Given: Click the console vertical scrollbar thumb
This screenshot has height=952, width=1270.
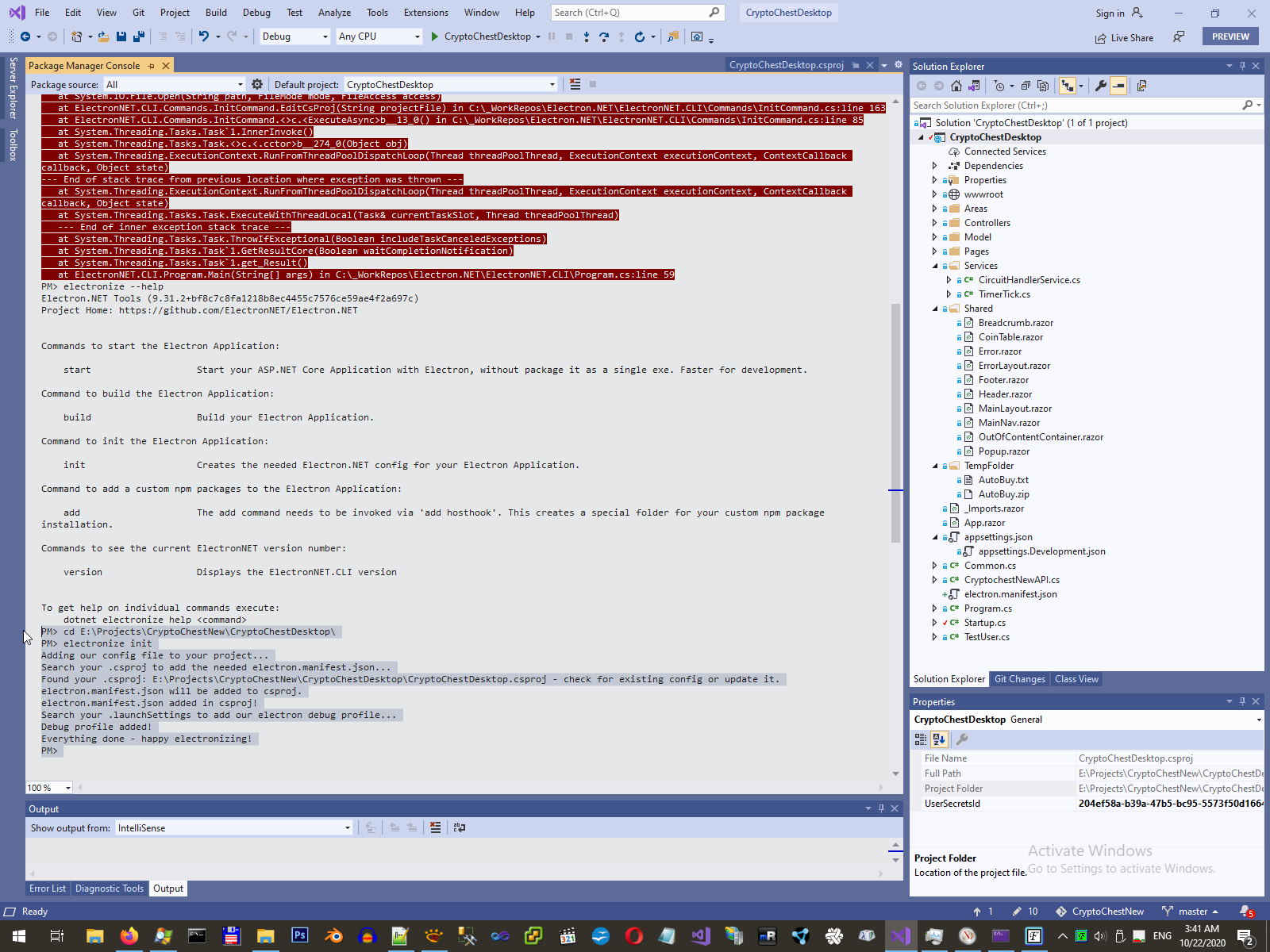Looking at the screenshot, I should 895,422.
